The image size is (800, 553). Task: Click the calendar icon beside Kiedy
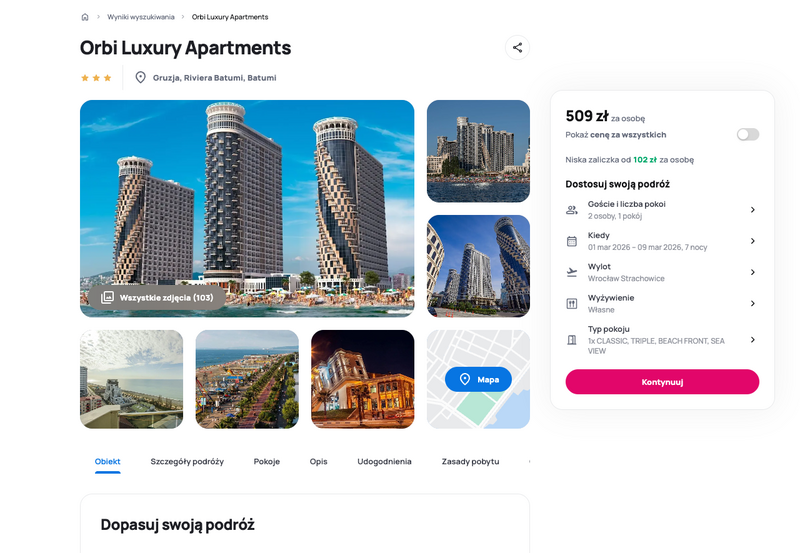pyautogui.click(x=572, y=241)
